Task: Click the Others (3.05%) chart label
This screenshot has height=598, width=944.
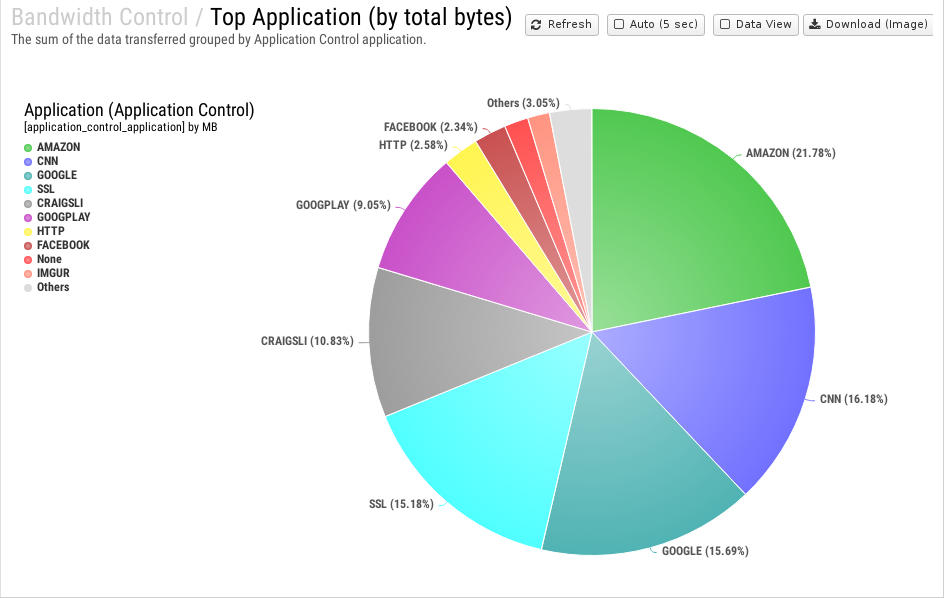Action: 523,103
